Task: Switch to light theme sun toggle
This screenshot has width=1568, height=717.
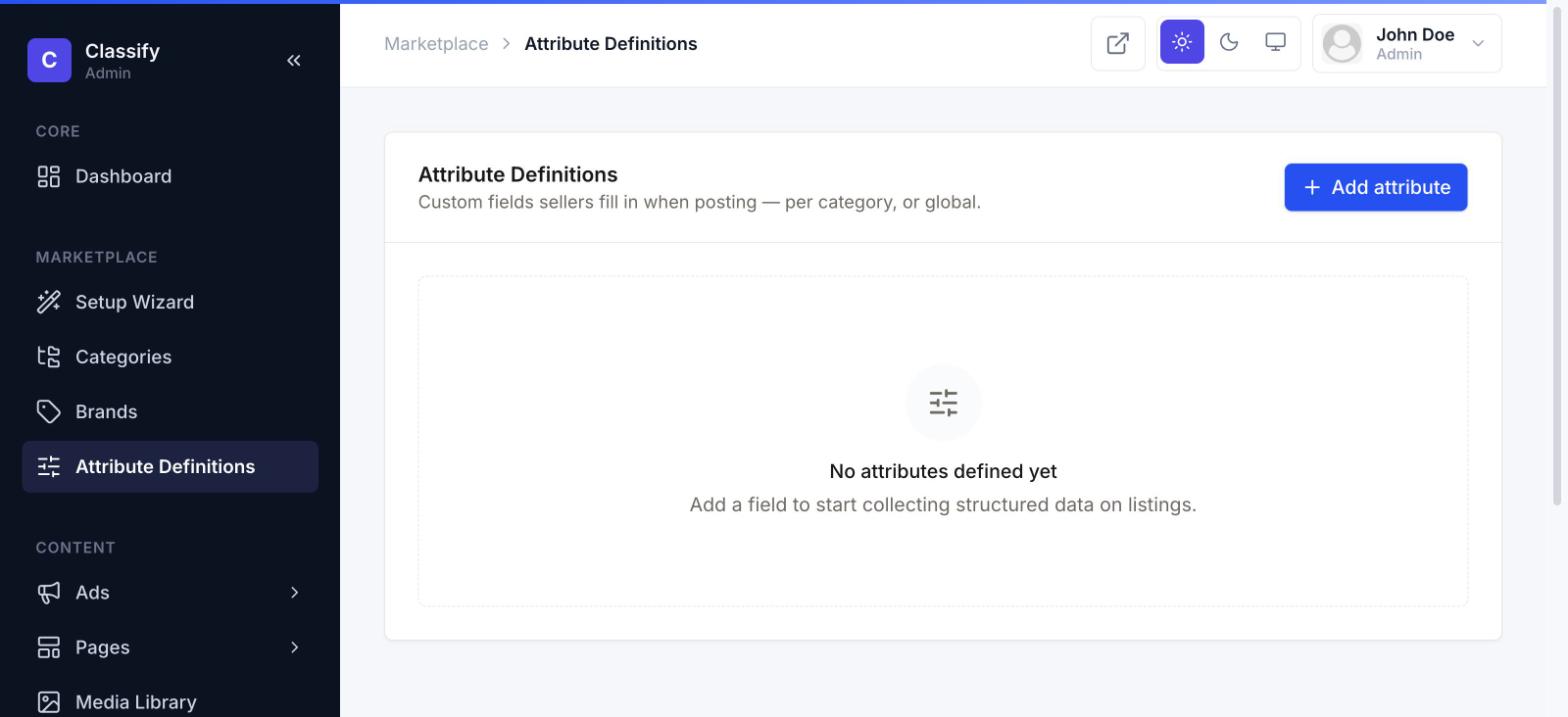Action: 1182,42
